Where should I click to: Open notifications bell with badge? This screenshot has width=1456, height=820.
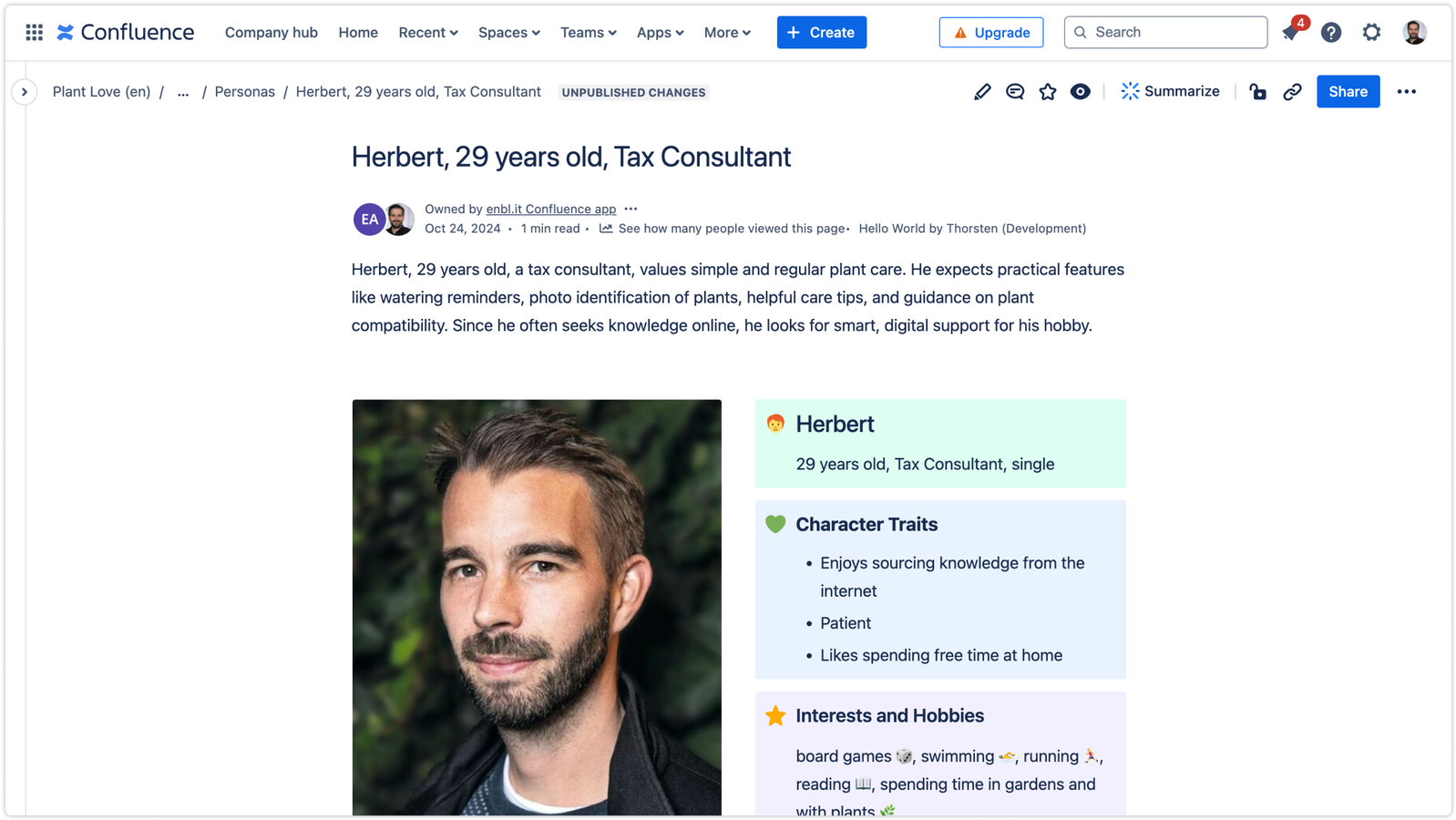click(x=1293, y=31)
